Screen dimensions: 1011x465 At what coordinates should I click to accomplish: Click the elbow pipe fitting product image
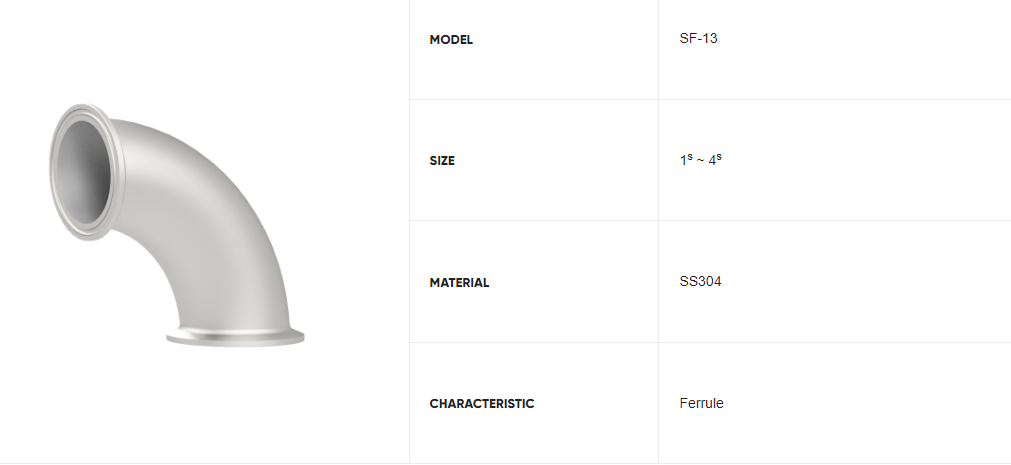click(177, 226)
